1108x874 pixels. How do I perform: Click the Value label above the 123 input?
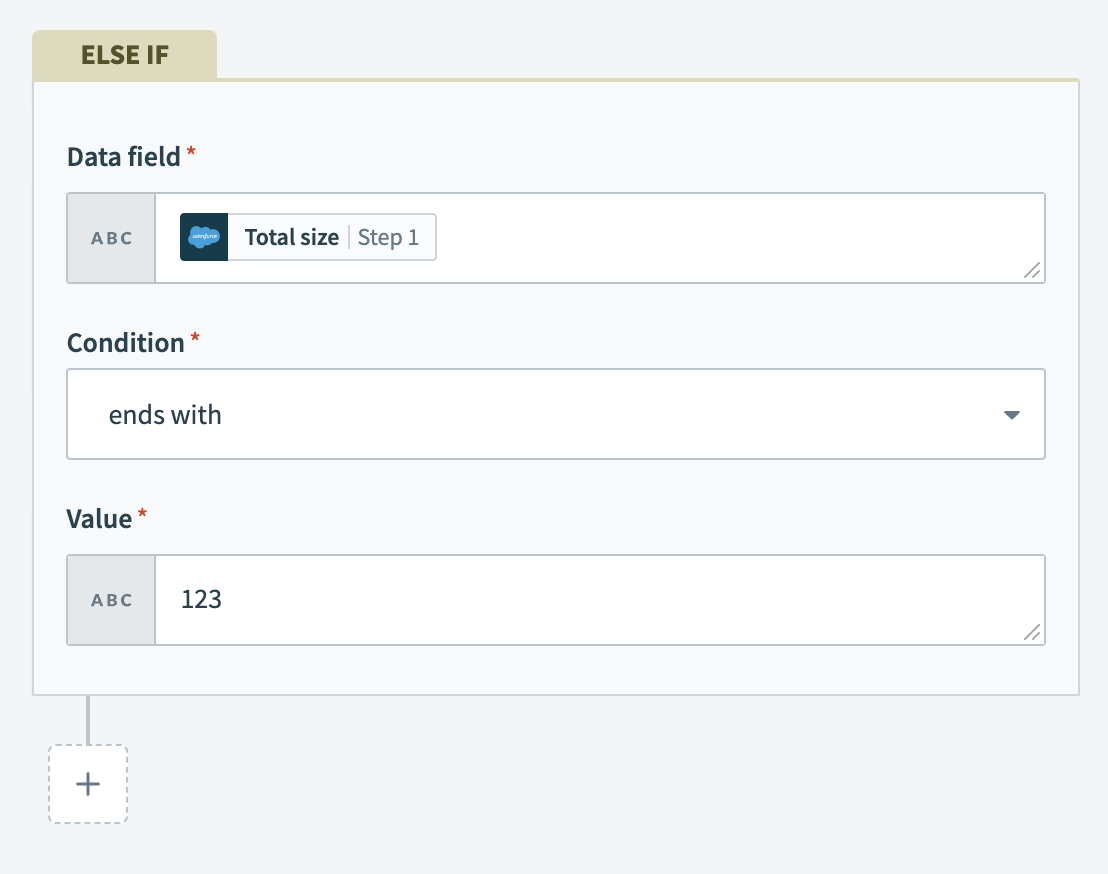(101, 519)
